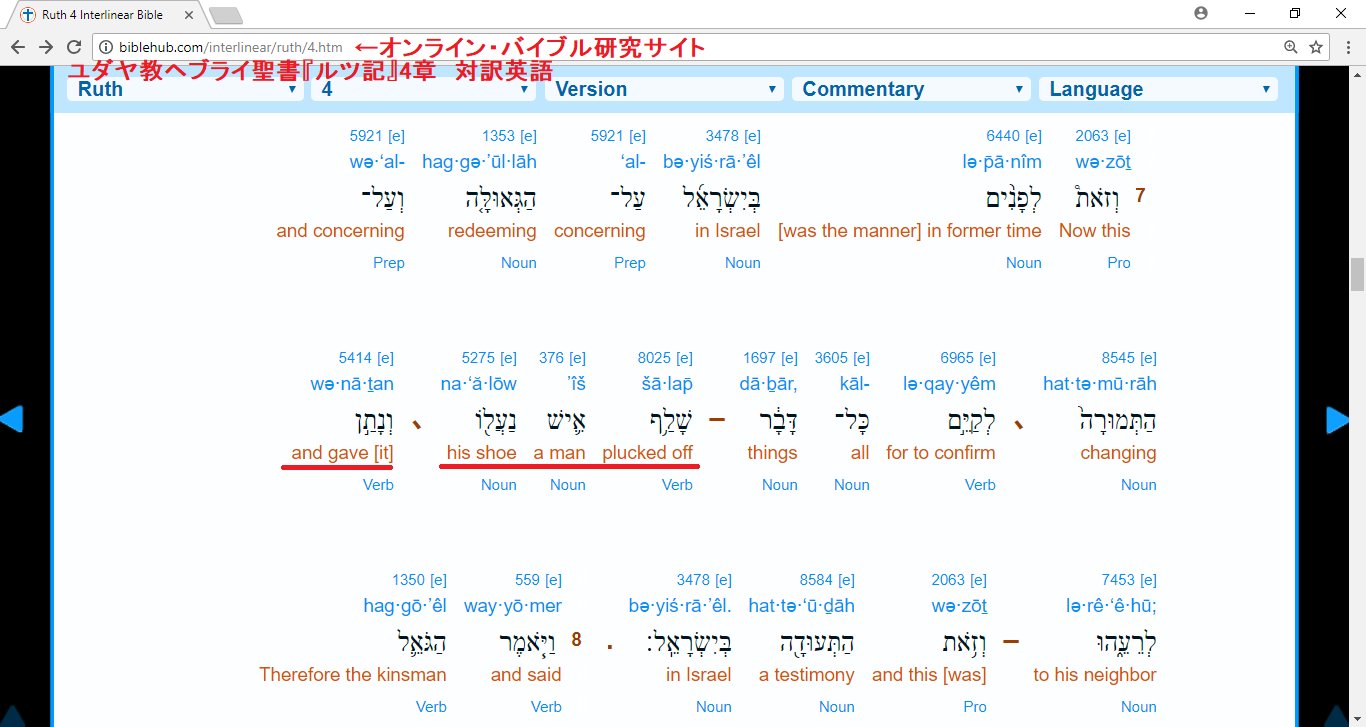Screen dimensions: 1366x727
Task: Click transliteration hat·tə·'ū·ḏāh
Action: 801,606
